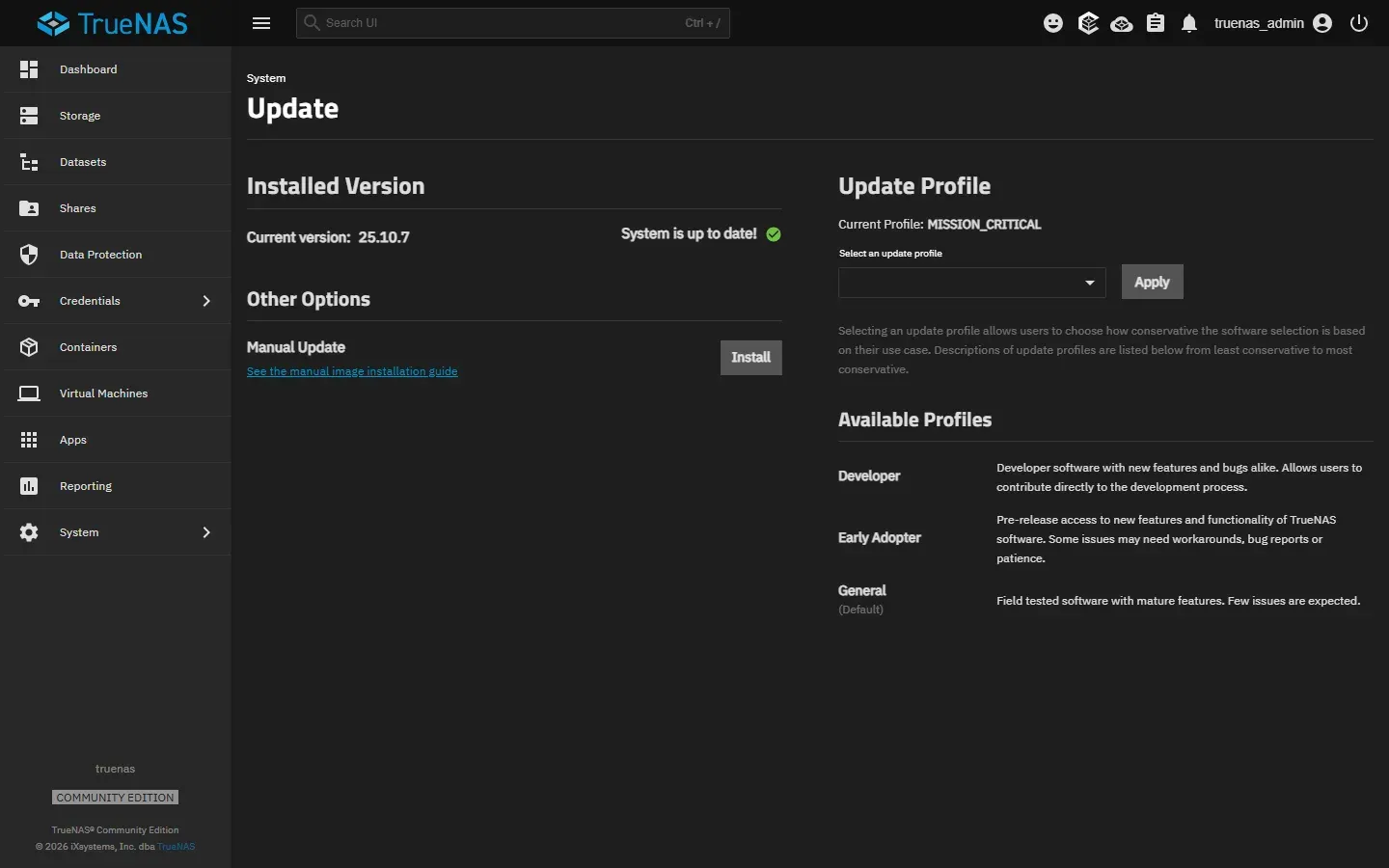Click the Credentials key icon

29,301
